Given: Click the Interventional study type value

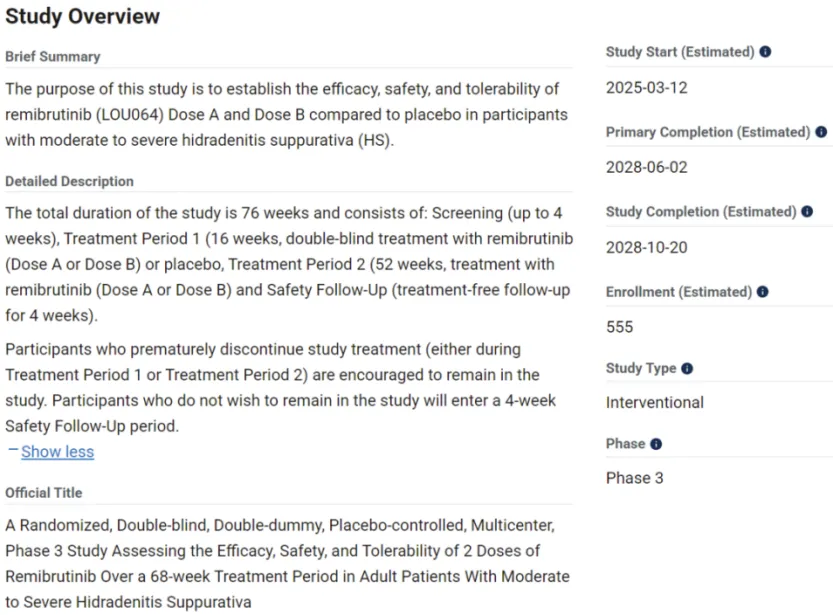Looking at the screenshot, I should [x=654, y=403].
